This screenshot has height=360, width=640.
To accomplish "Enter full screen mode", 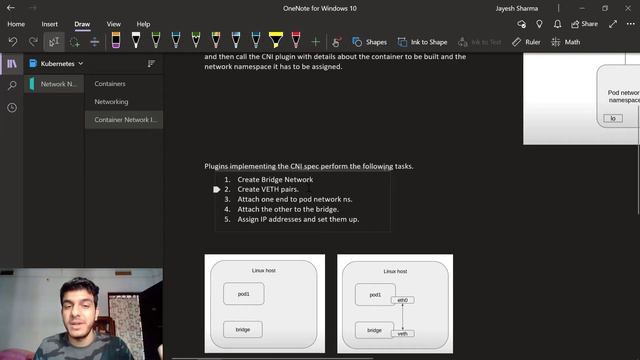I will [613, 24].
